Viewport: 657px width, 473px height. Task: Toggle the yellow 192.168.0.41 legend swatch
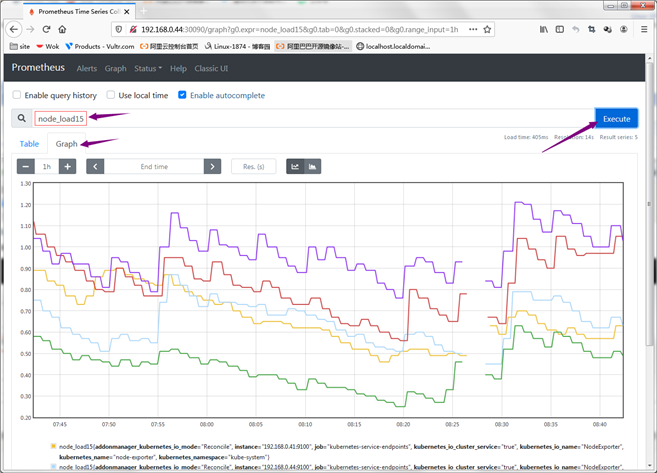click(x=53, y=446)
